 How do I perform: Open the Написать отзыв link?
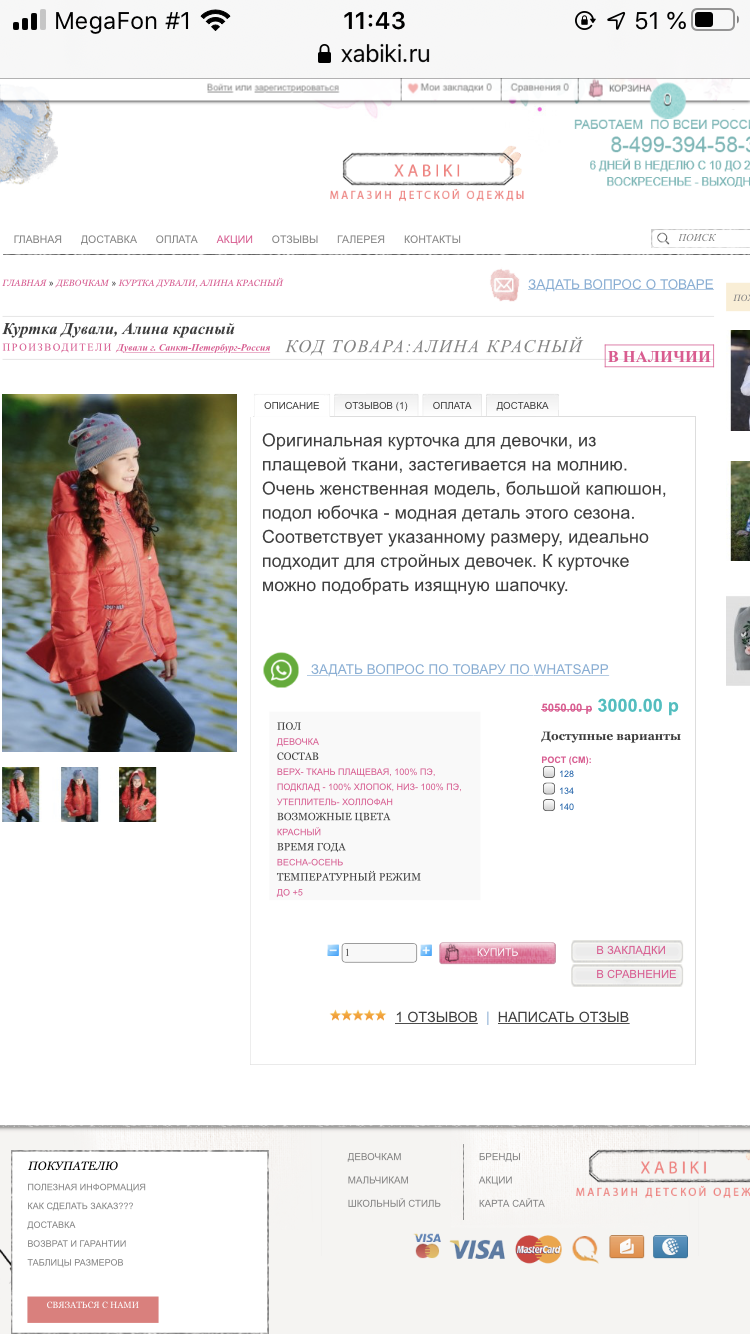(x=563, y=1017)
